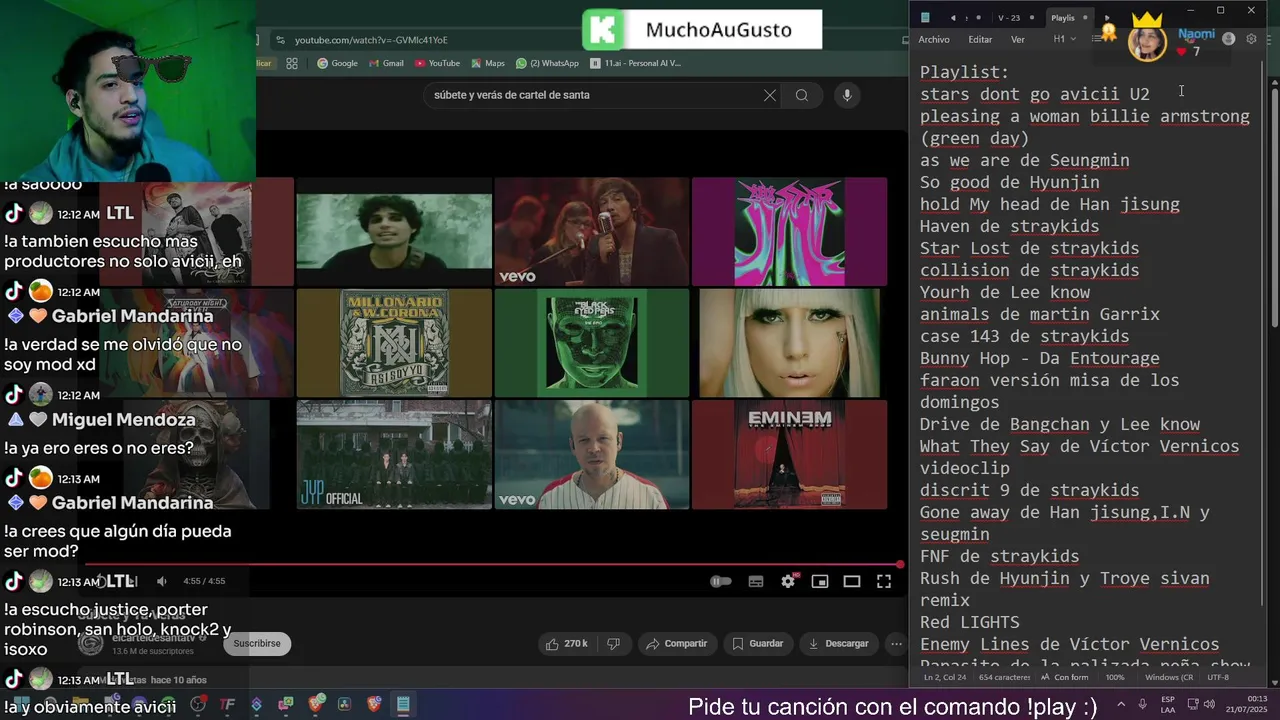Click the Guardar save button
The width and height of the screenshot is (1280, 720).
(x=759, y=643)
